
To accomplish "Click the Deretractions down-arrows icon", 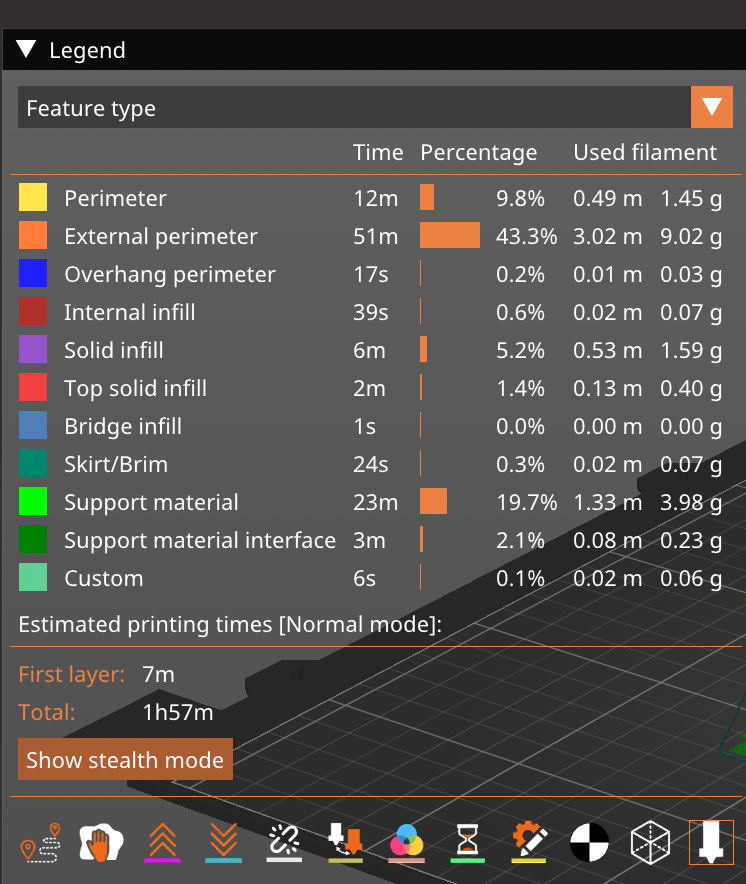I will 223,842.
